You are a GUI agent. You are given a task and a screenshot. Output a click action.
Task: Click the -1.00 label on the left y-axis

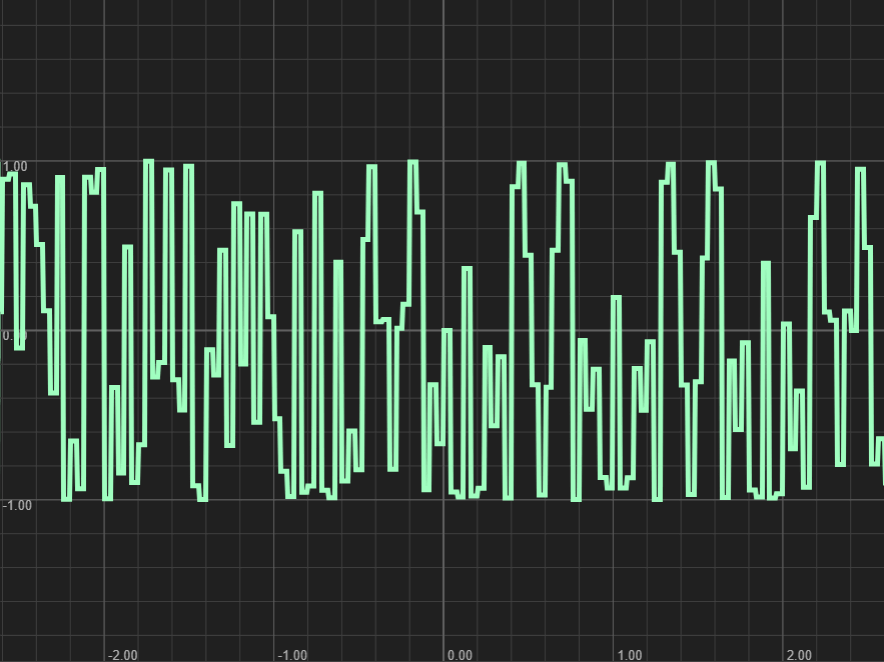point(17,505)
